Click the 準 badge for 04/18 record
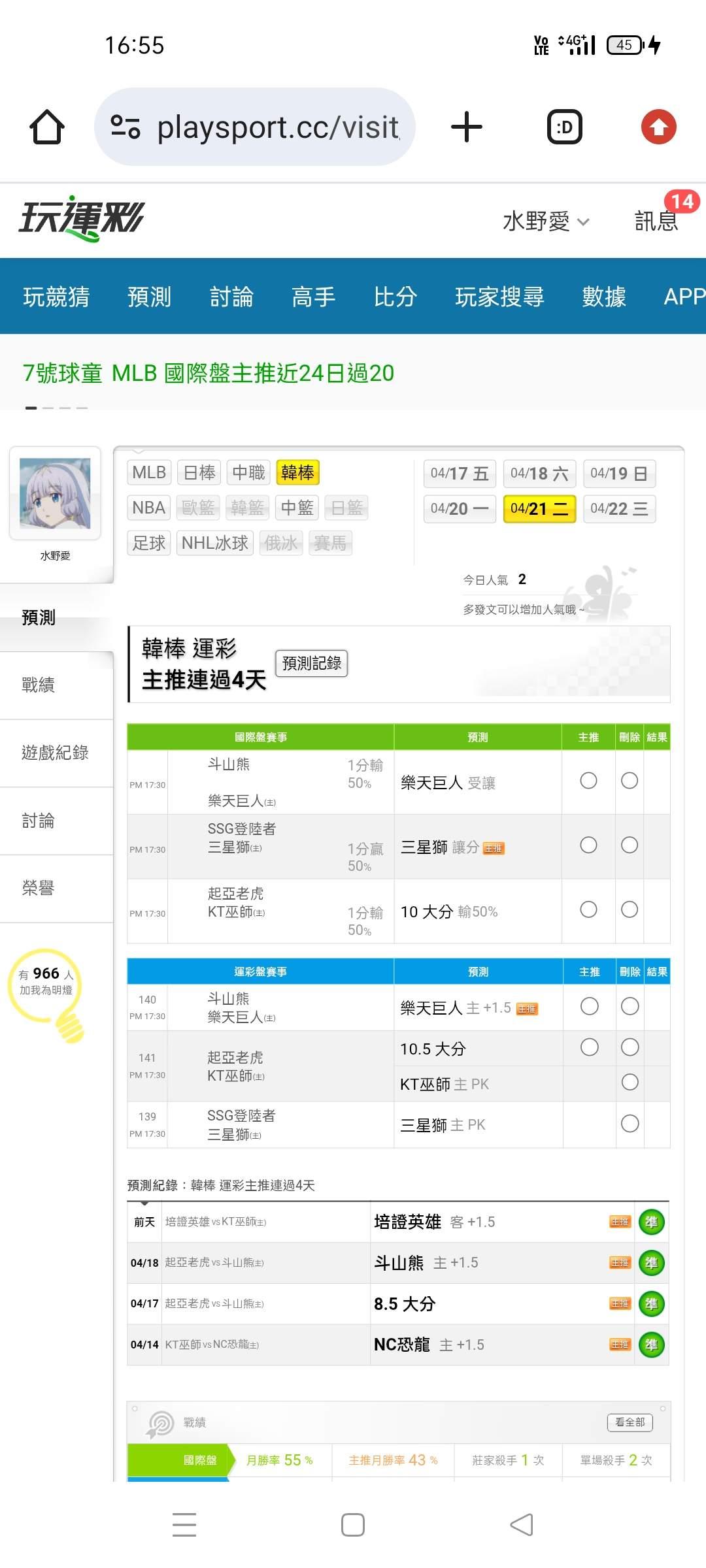This screenshot has height=1568, width=706. 651,1263
